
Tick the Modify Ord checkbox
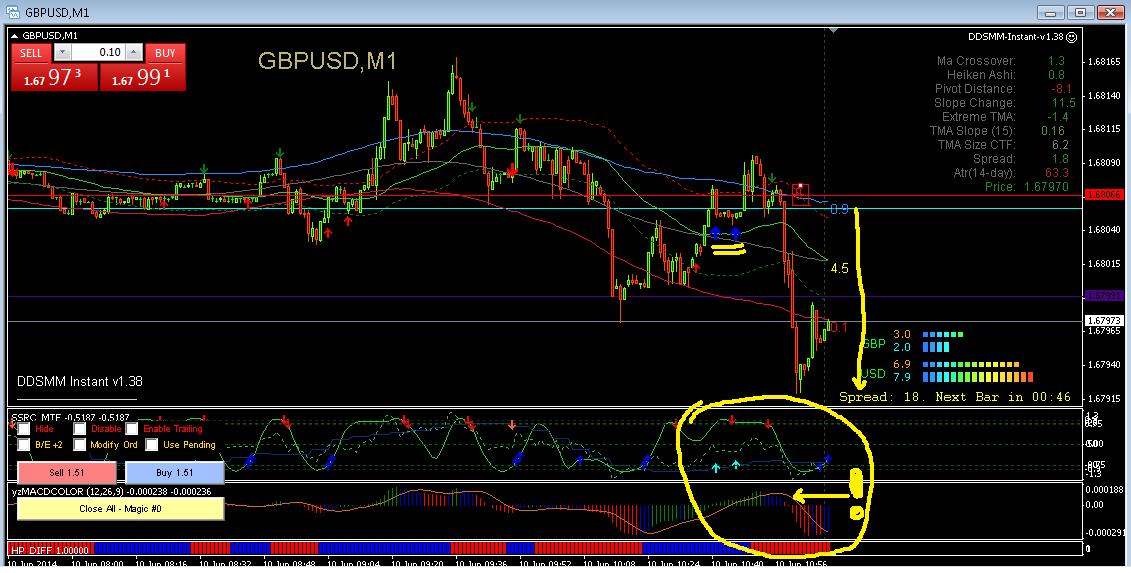80,445
